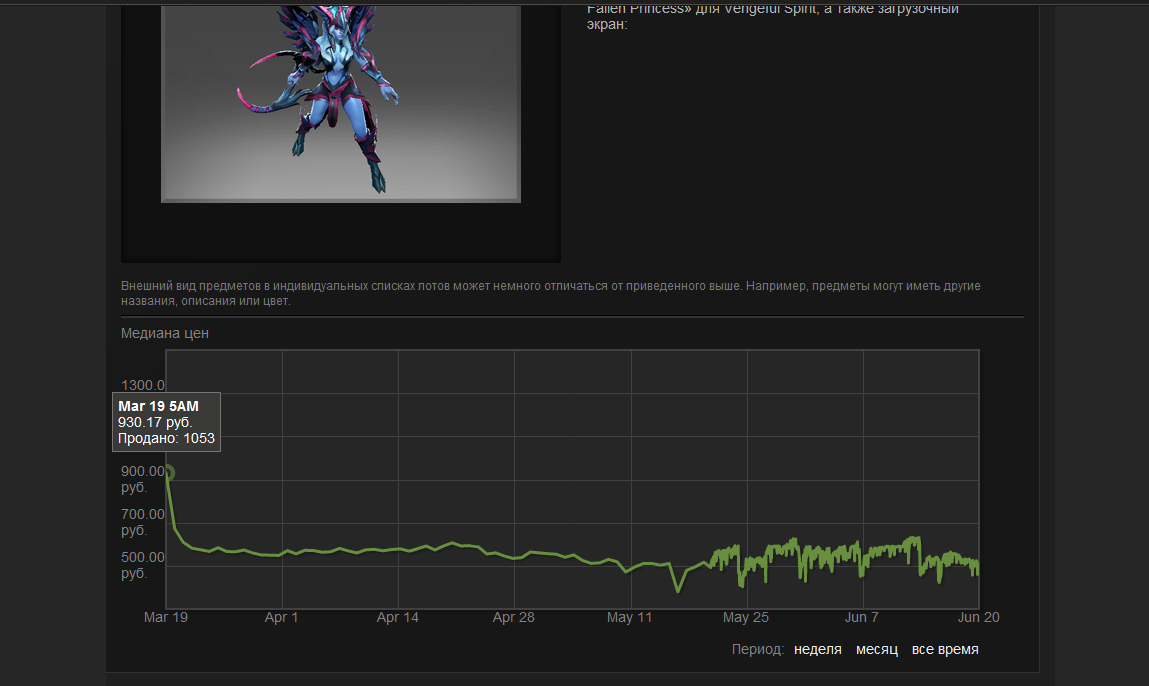Click the Jun 7 x-axis date label
This screenshot has height=686, width=1149.
click(x=862, y=617)
